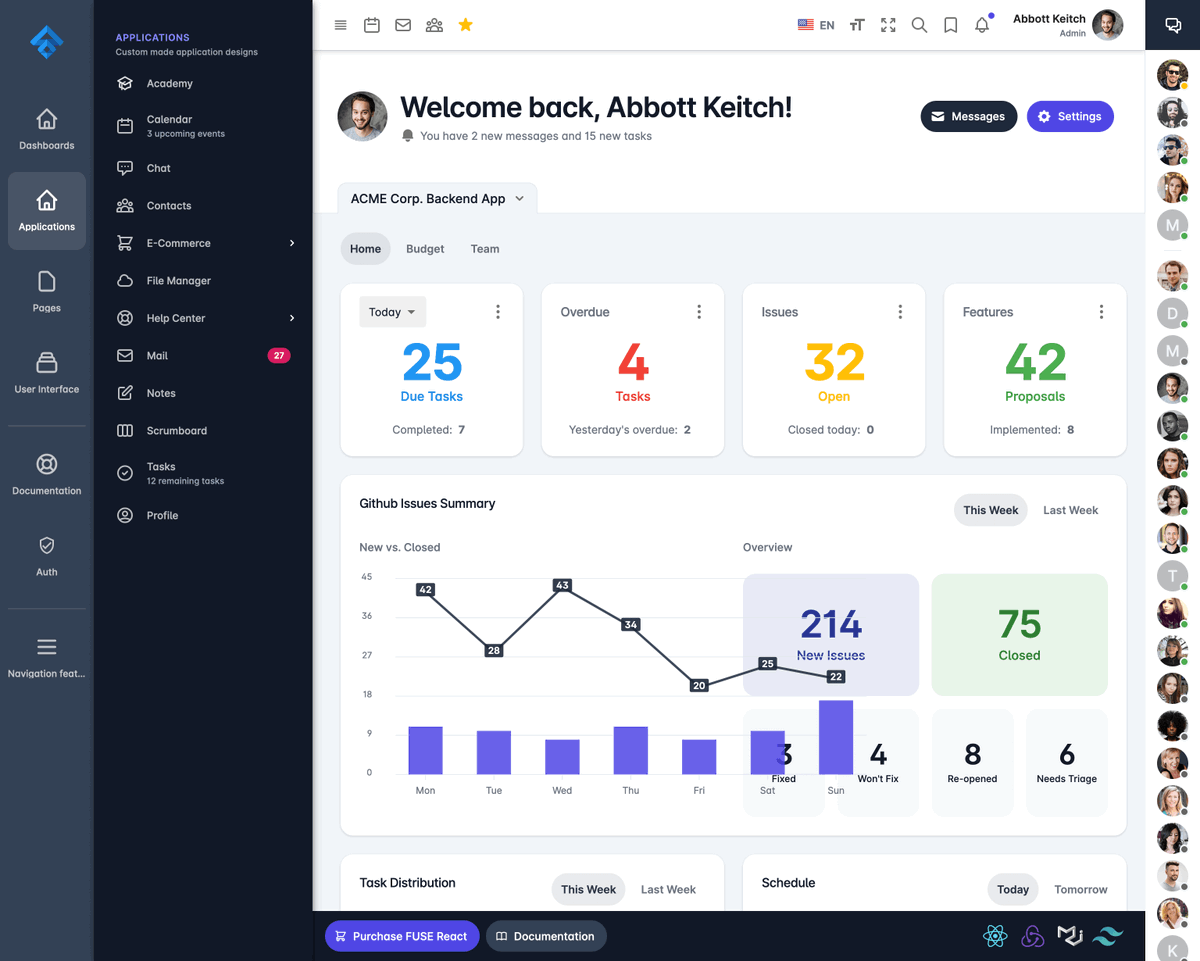
Task: Go to Dashboards in left rail
Action: [x=47, y=130]
